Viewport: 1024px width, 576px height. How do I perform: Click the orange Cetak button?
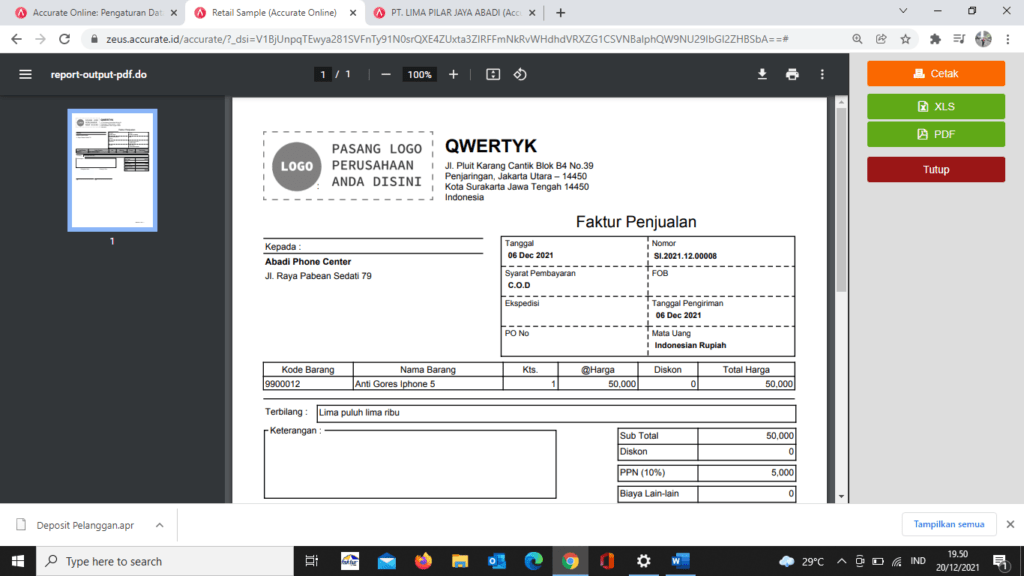[936, 74]
